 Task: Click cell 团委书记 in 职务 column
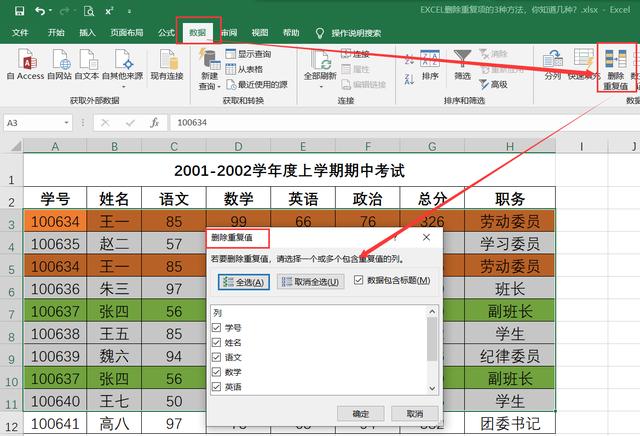click(x=510, y=424)
